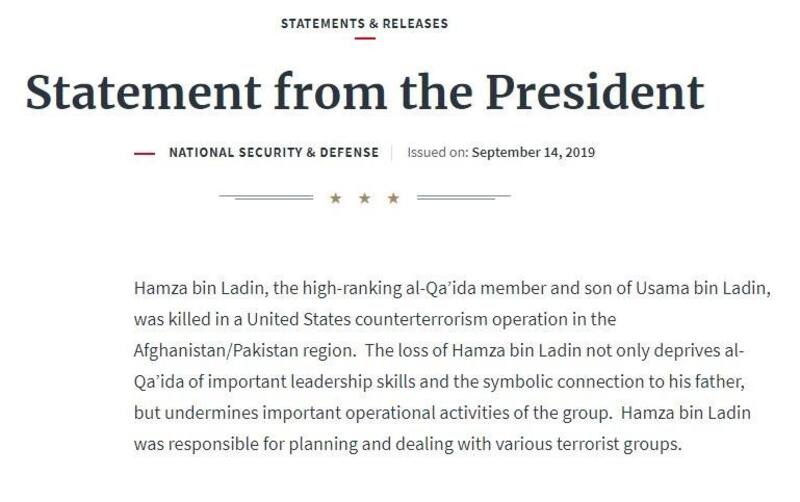Click the right star in the divider

(393, 198)
